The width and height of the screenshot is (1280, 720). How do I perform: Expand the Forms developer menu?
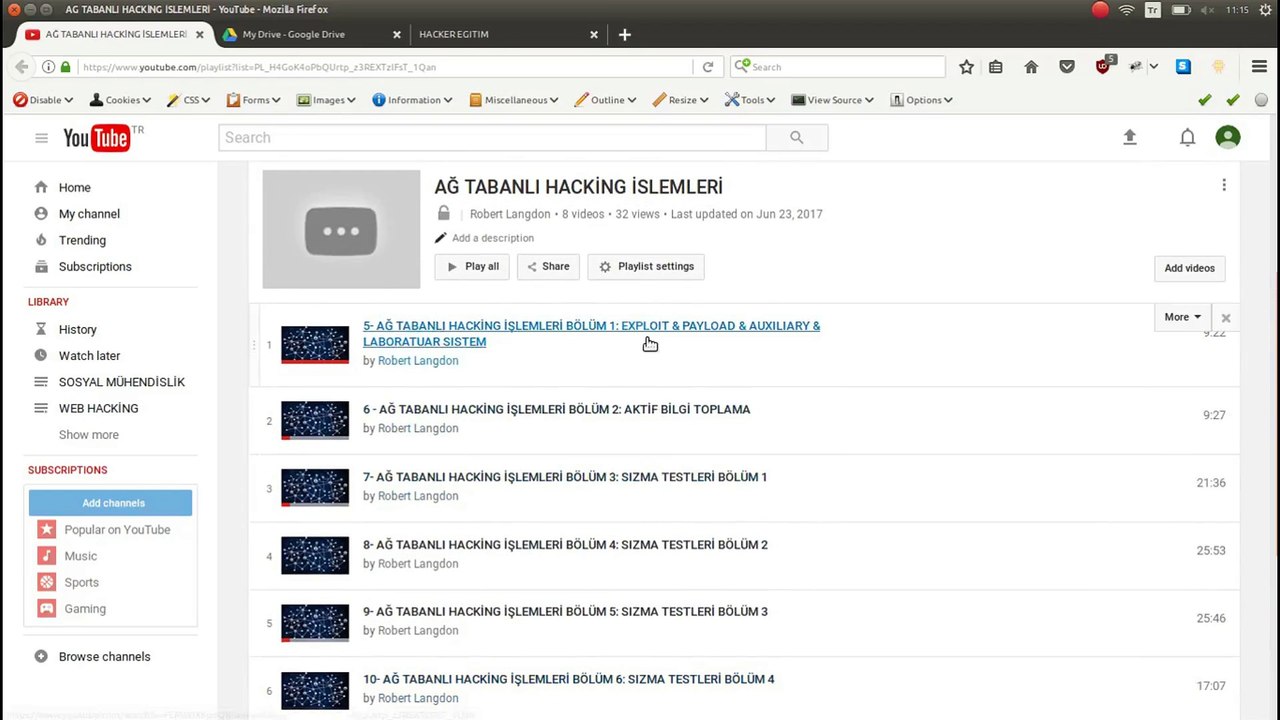point(254,100)
